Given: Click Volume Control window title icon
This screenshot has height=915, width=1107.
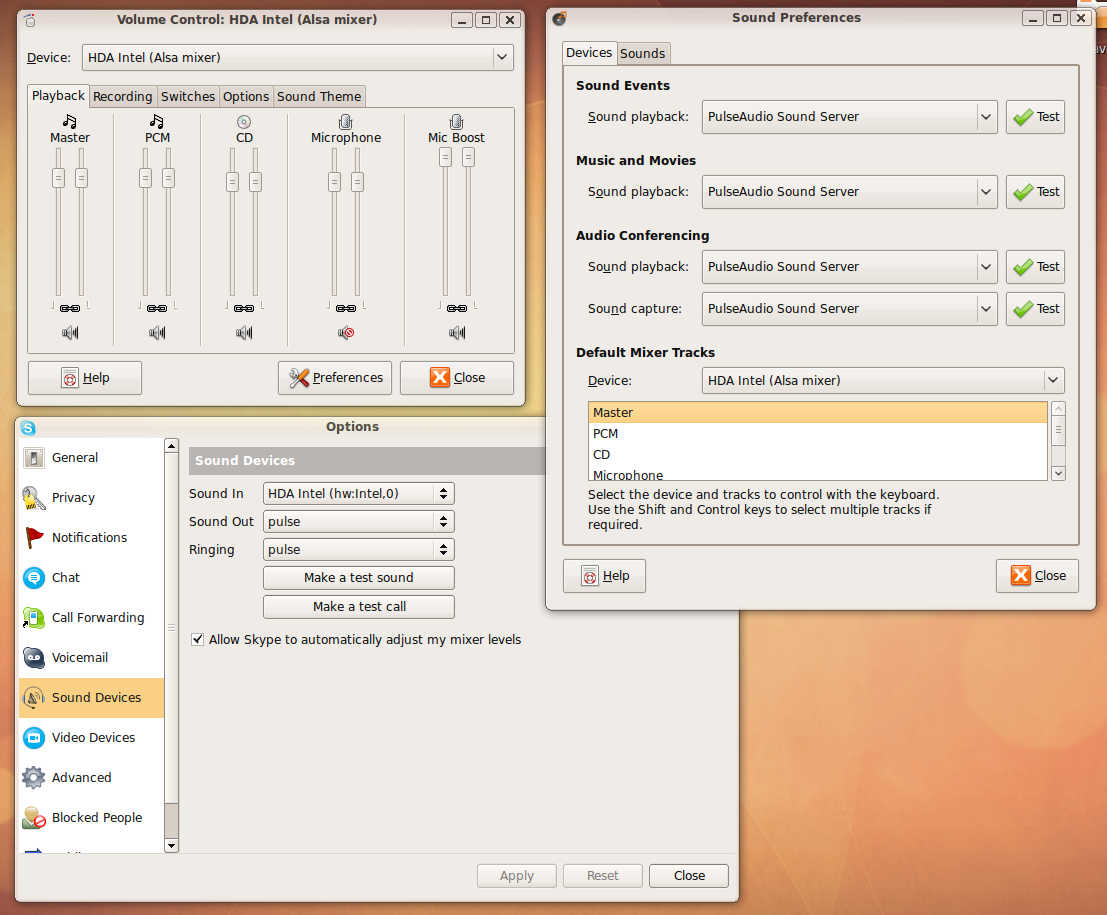Looking at the screenshot, I should click(30, 20).
